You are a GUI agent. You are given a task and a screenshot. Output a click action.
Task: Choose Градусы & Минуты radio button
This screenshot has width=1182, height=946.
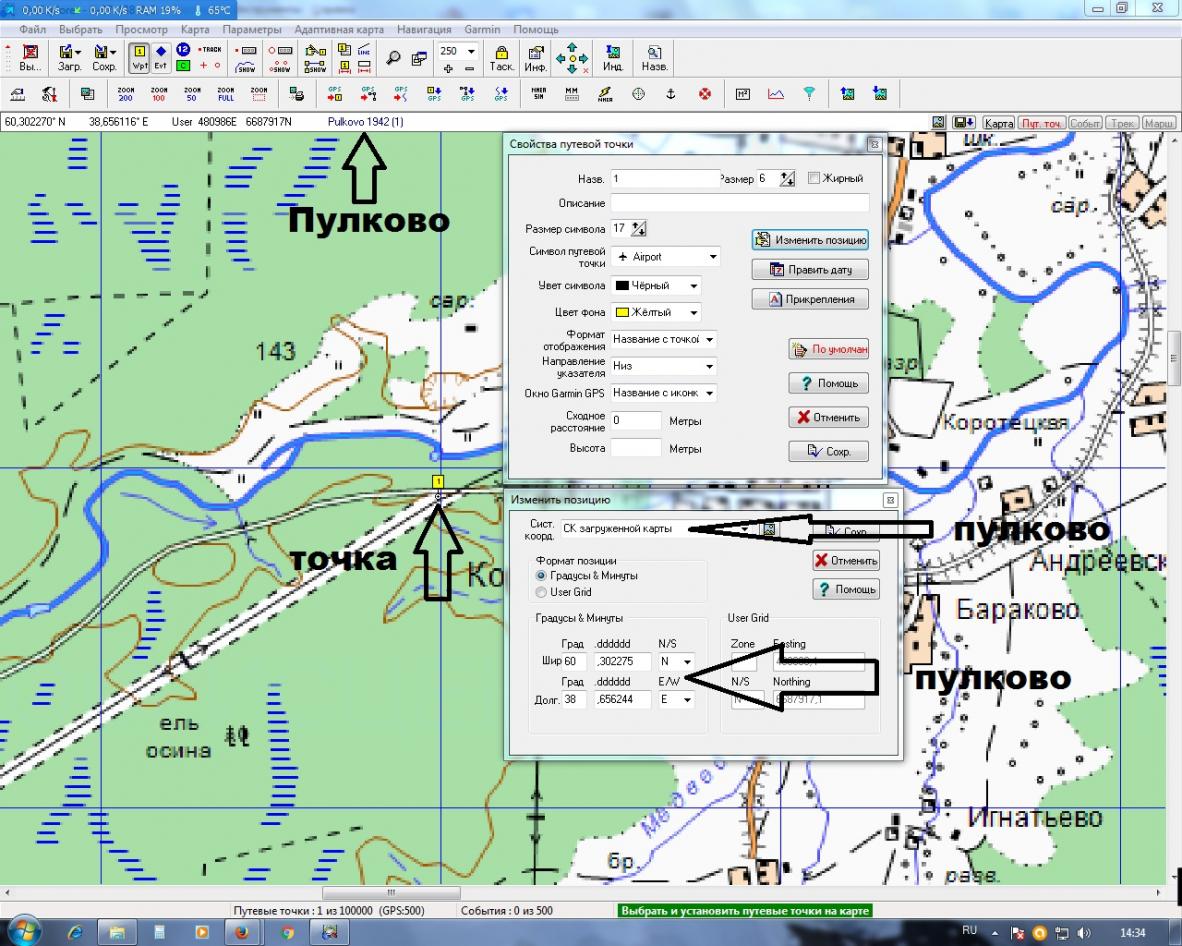(x=542, y=576)
